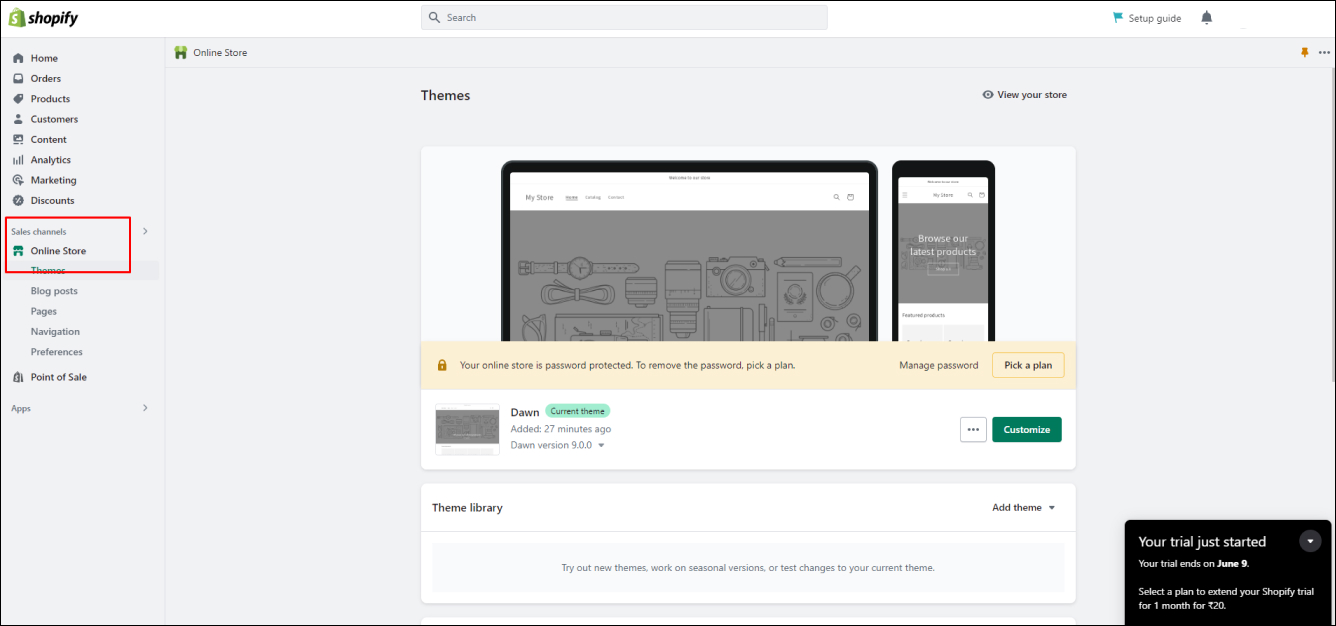
Task: Open the page header three-dots menu
Action: click(x=1324, y=53)
